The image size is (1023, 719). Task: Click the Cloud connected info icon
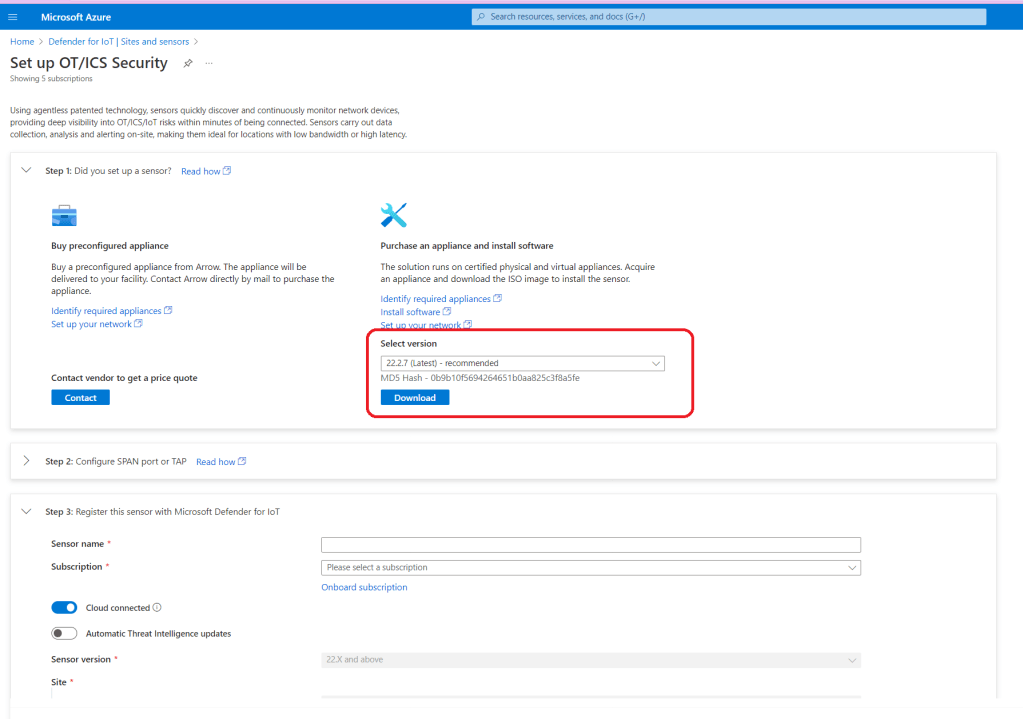click(157, 607)
